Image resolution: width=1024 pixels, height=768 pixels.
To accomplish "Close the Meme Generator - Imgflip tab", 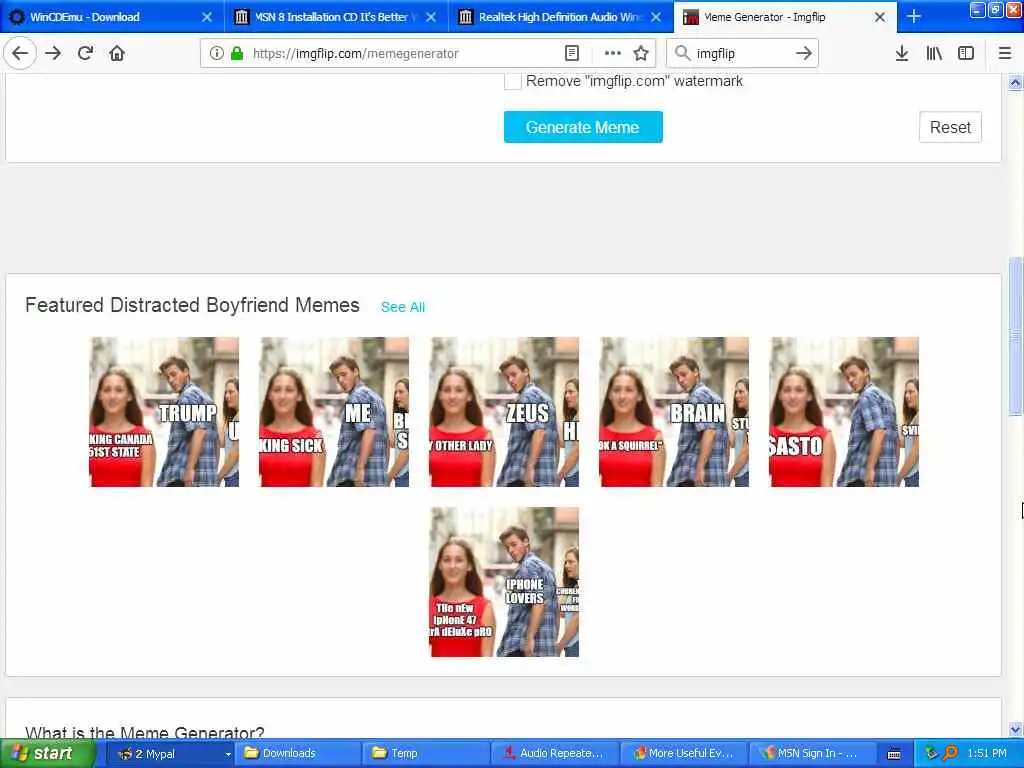I will tap(880, 17).
